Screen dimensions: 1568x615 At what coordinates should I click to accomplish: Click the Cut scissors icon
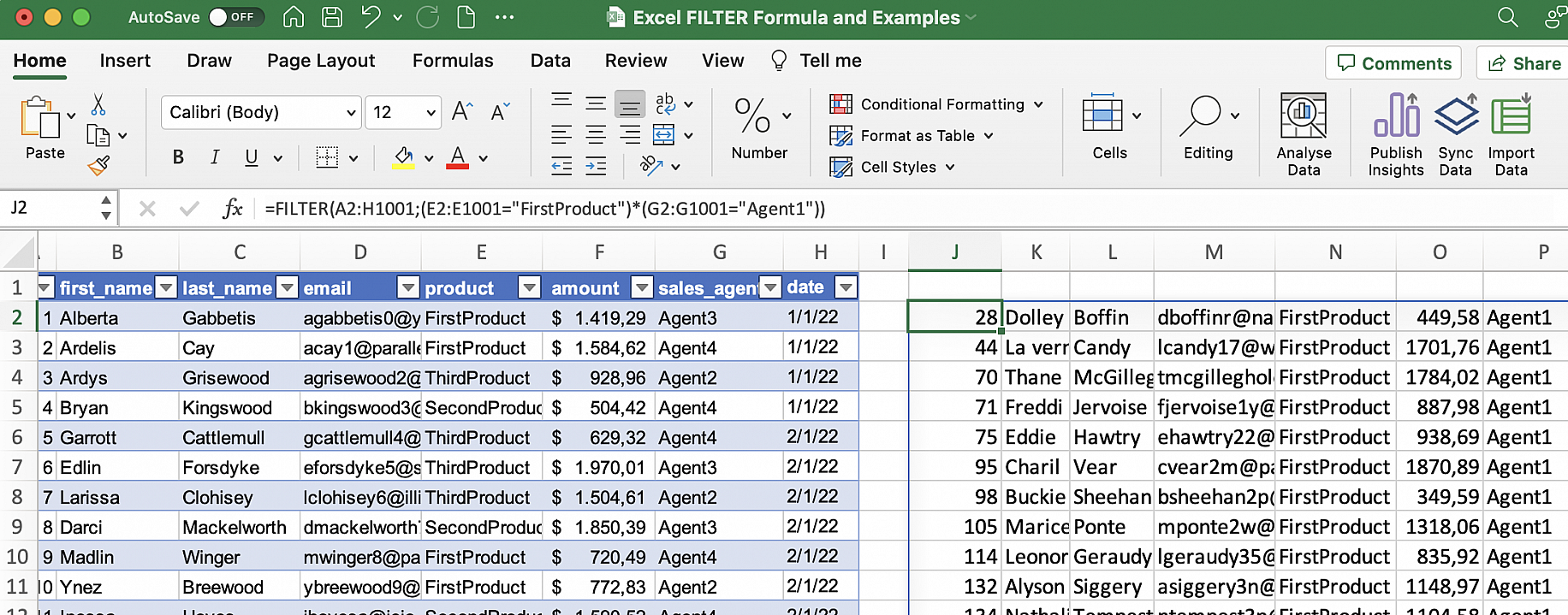click(x=98, y=105)
